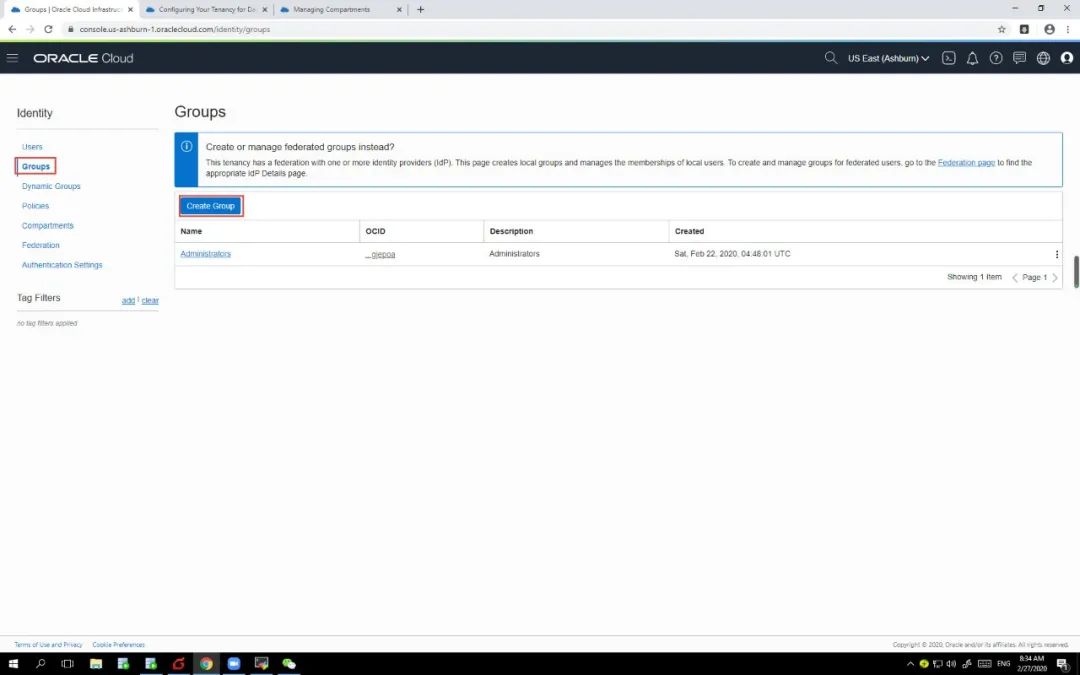1080x675 pixels.
Task: Open the Windows Start menu
Action: pyautogui.click(x=13, y=664)
